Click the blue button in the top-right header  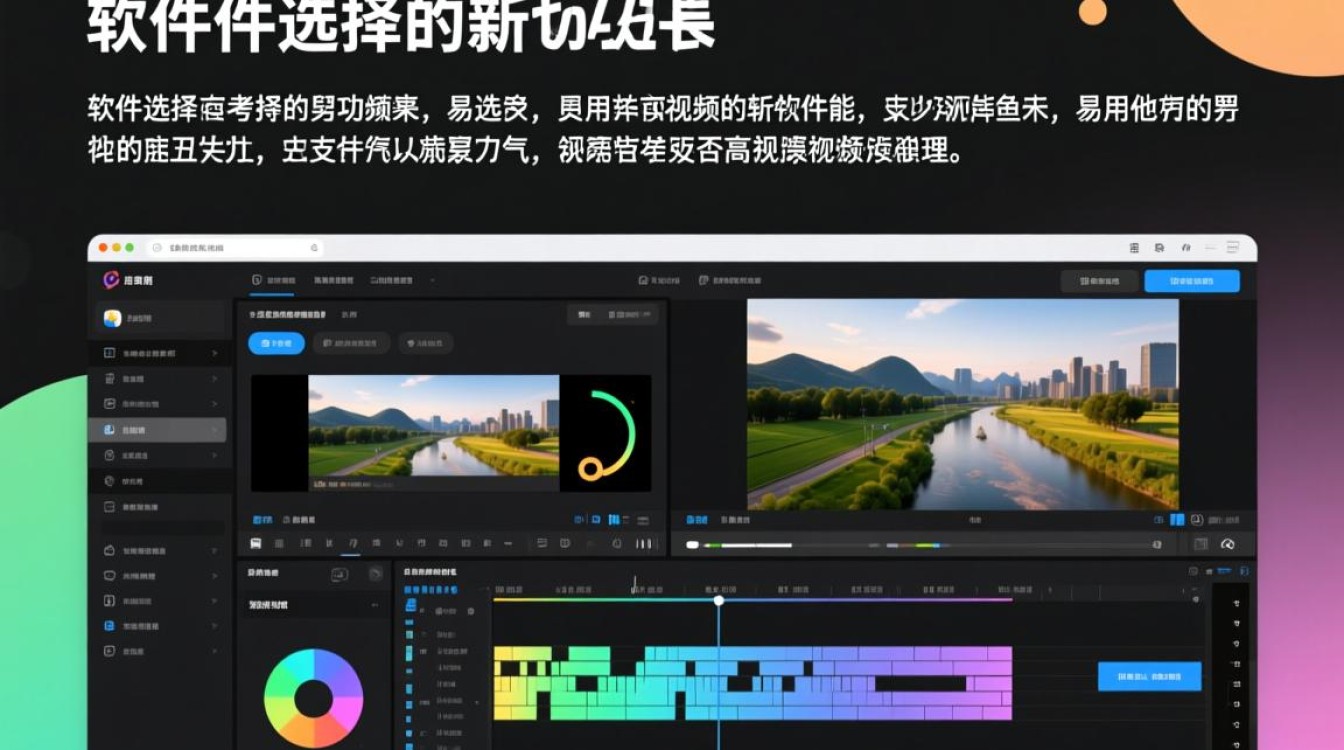point(1192,281)
